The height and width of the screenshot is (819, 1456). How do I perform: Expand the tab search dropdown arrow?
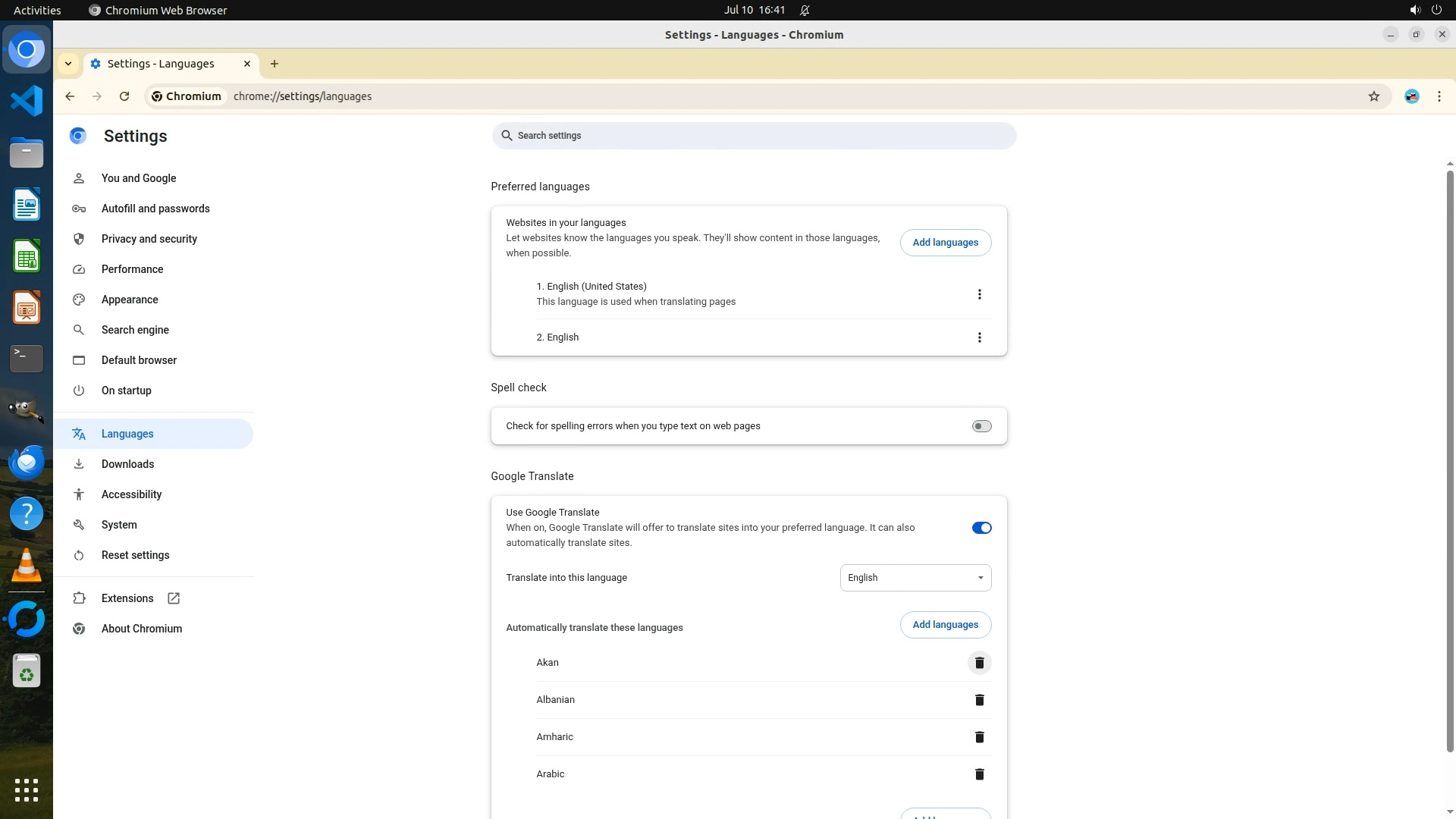68,64
